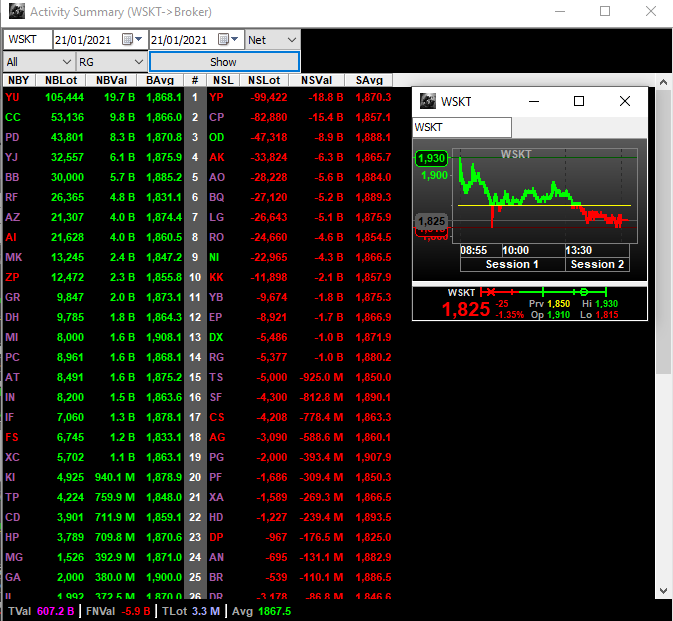Click the Session 2 label on chart

click(597, 264)
